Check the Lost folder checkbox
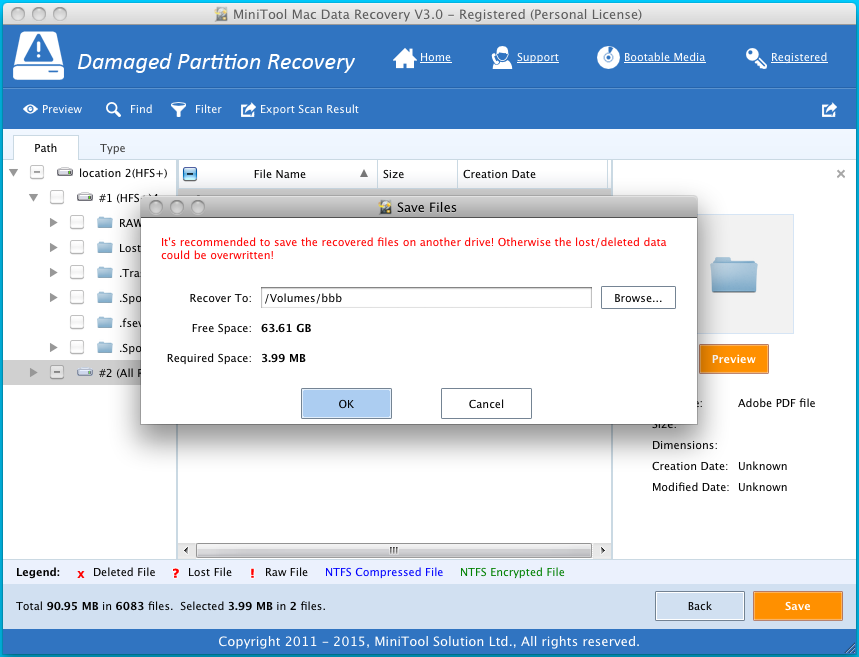This screenshot has height=657, width=859. [77, 247]
